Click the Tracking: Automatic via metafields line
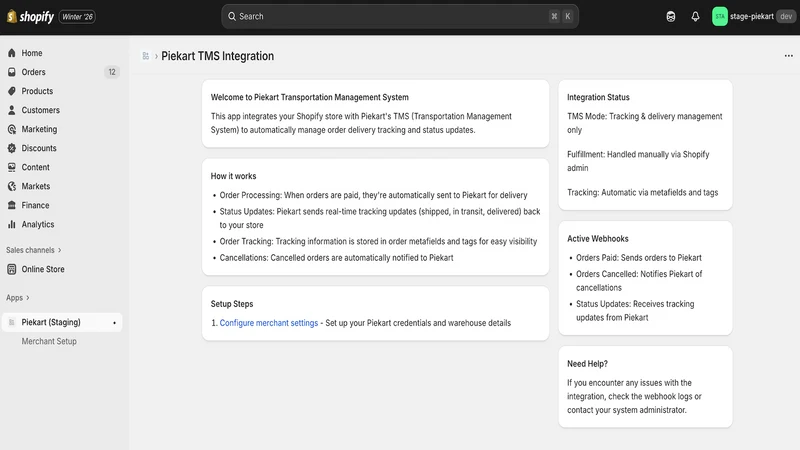800x450 pixels. [x=642, y=192]
